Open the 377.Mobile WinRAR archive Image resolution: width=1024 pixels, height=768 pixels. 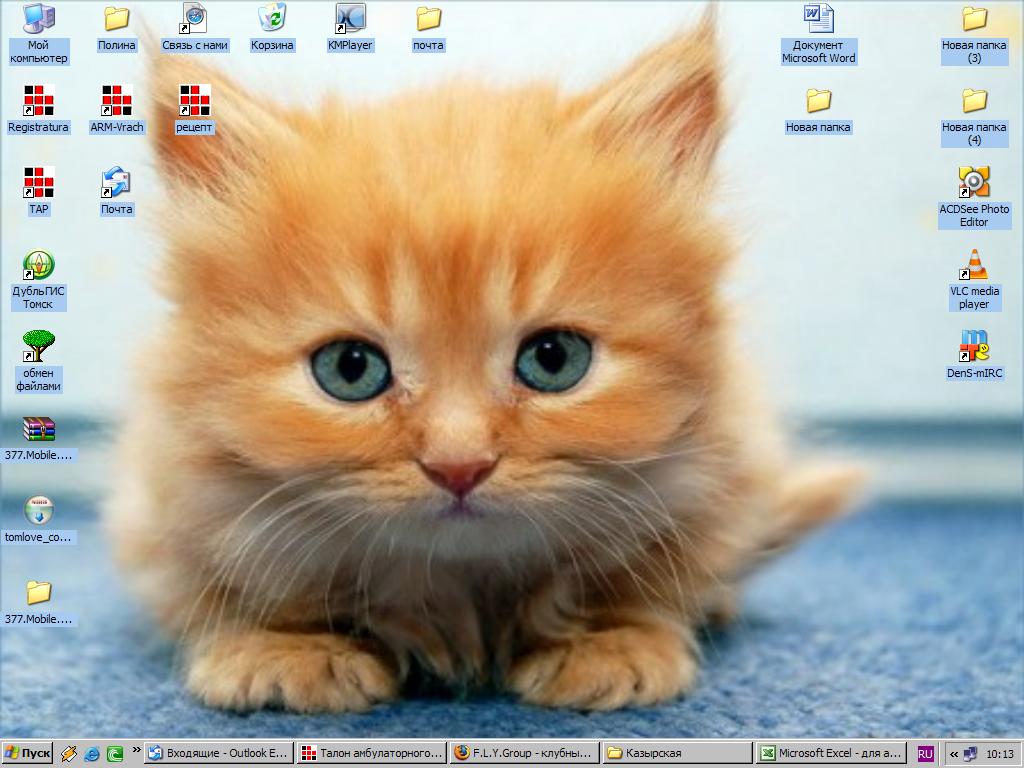[x=38, y=439]
